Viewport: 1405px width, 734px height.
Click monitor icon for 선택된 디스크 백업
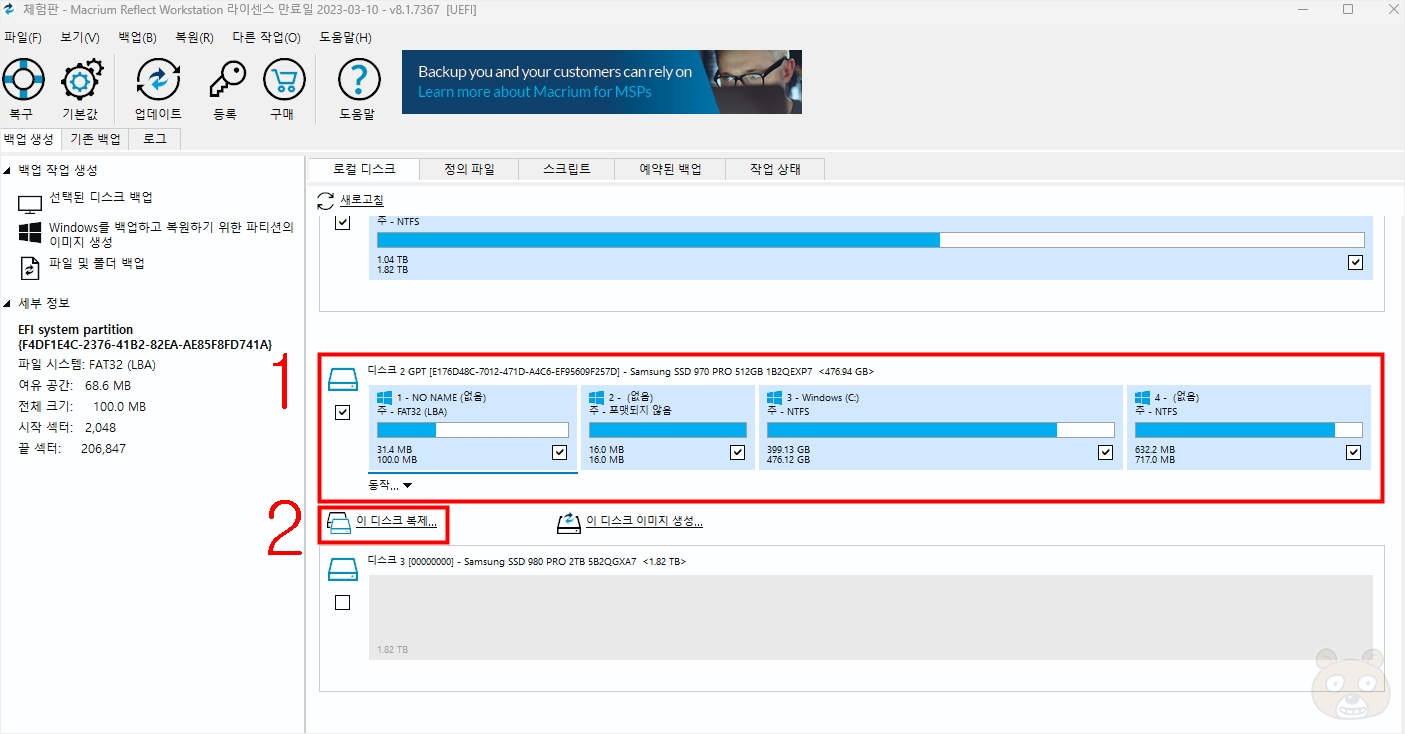click(x=30, y=204)
